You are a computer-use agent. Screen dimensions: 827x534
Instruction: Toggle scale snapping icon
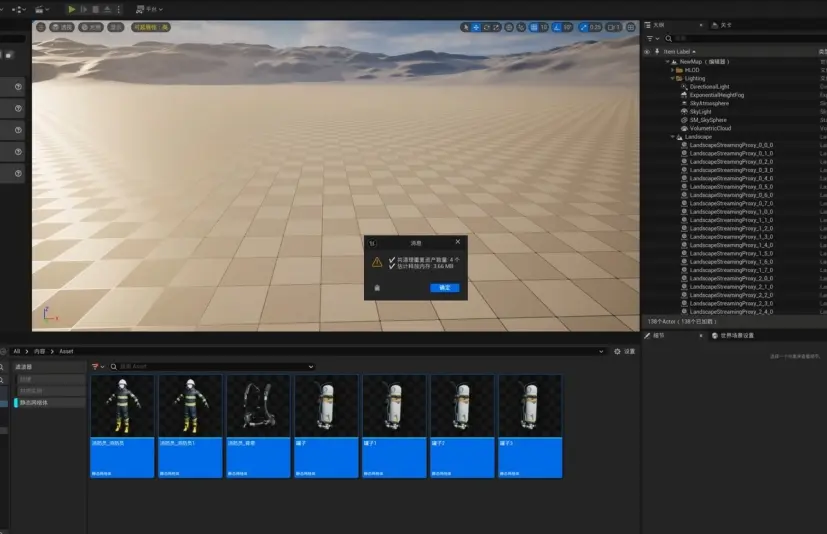click(x=583, y=27)
